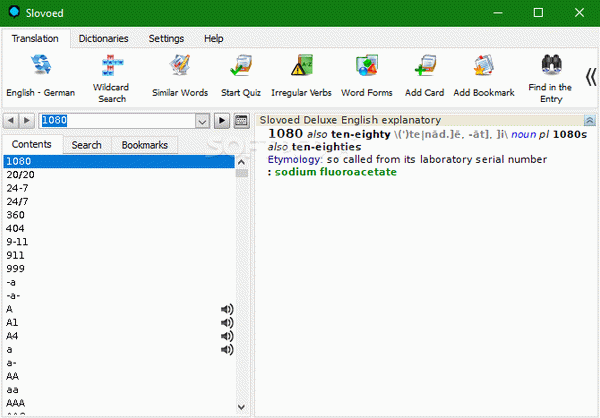The width and height of the screenshot is (600, 418).
Task: Switch to the Bookmarks tab
Action: pos(145,145)
